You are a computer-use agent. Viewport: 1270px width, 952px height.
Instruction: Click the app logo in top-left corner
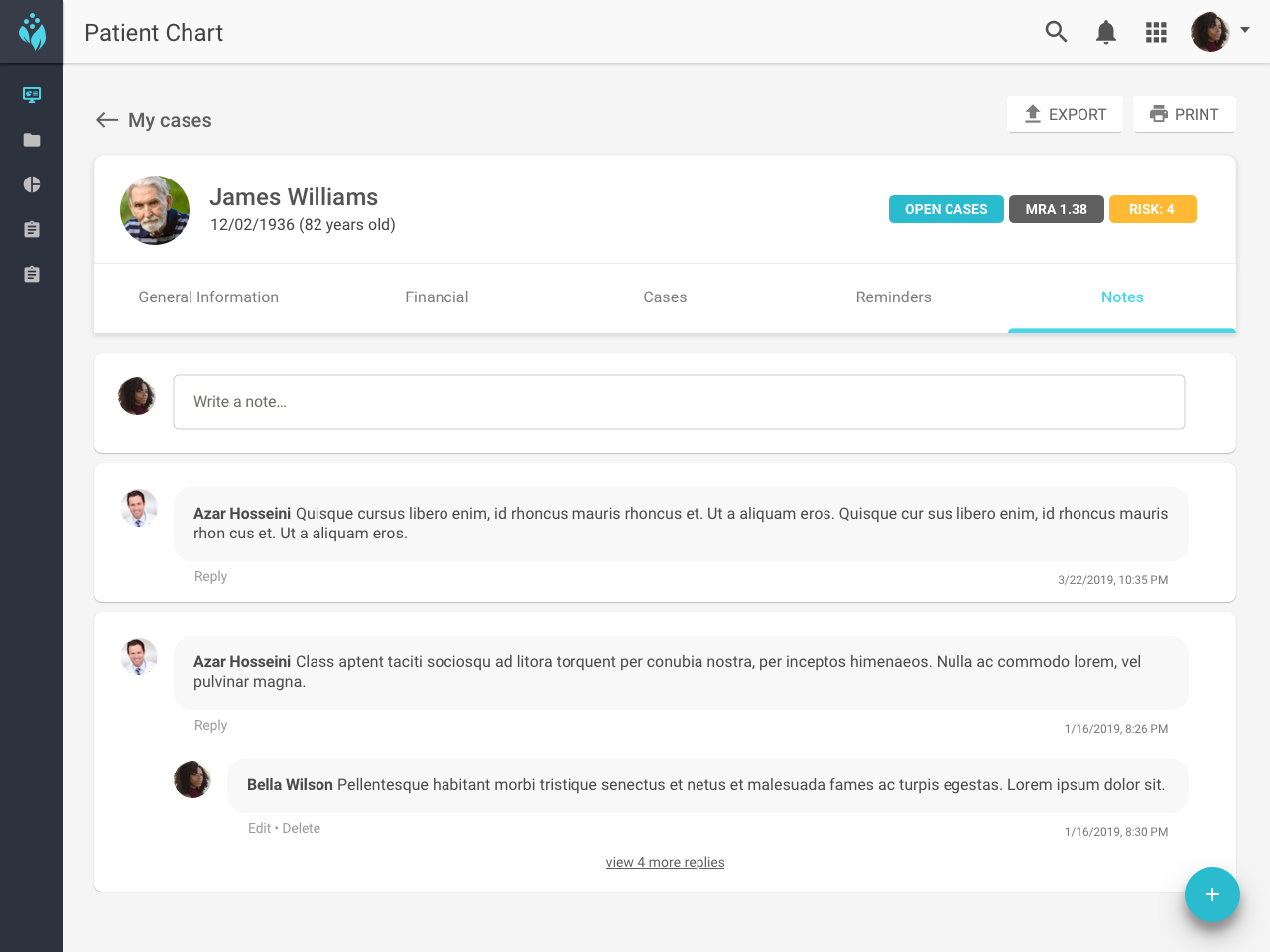[x=32, y=32]
